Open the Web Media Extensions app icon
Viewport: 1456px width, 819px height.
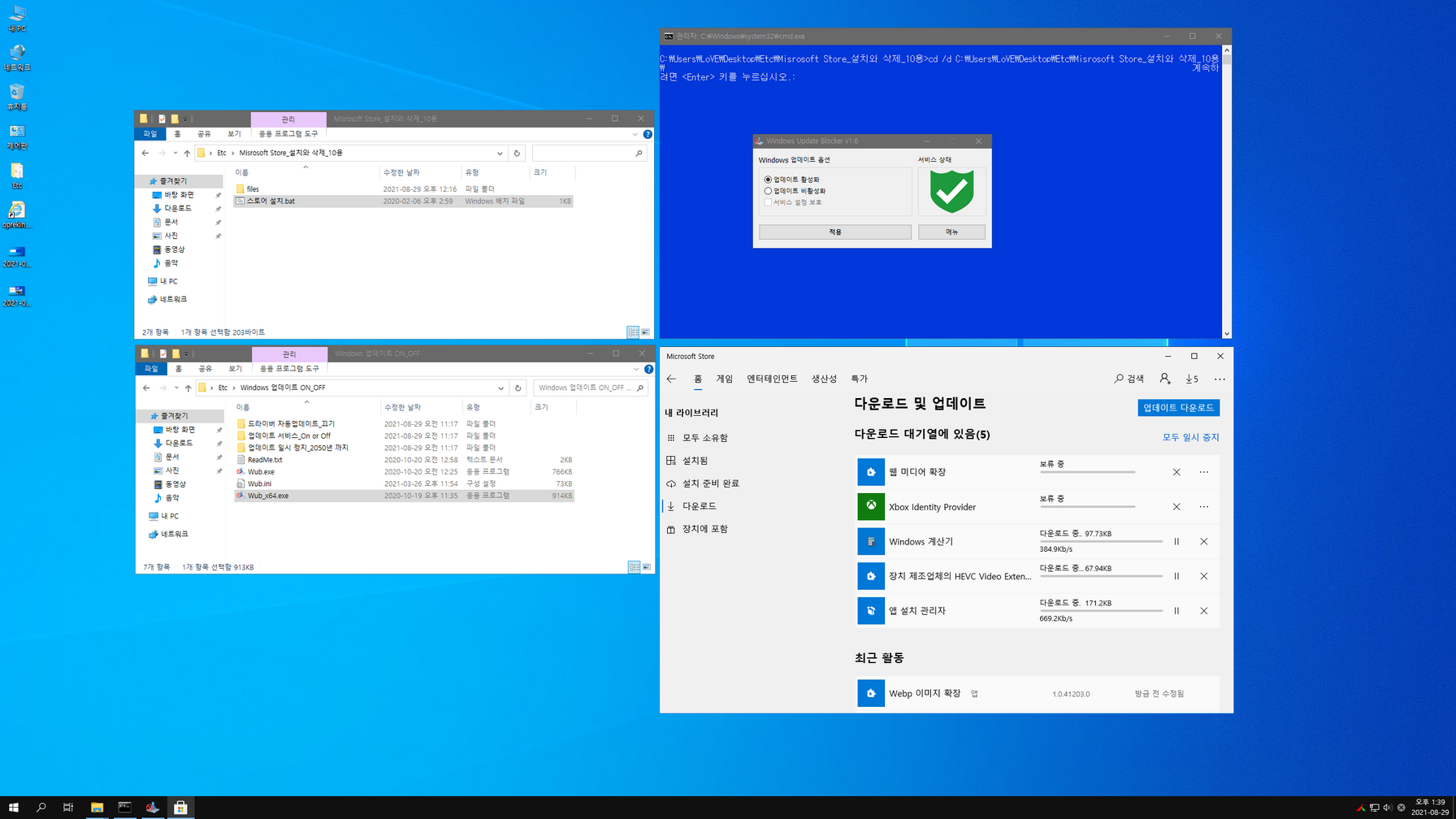[x=871, y=472]
